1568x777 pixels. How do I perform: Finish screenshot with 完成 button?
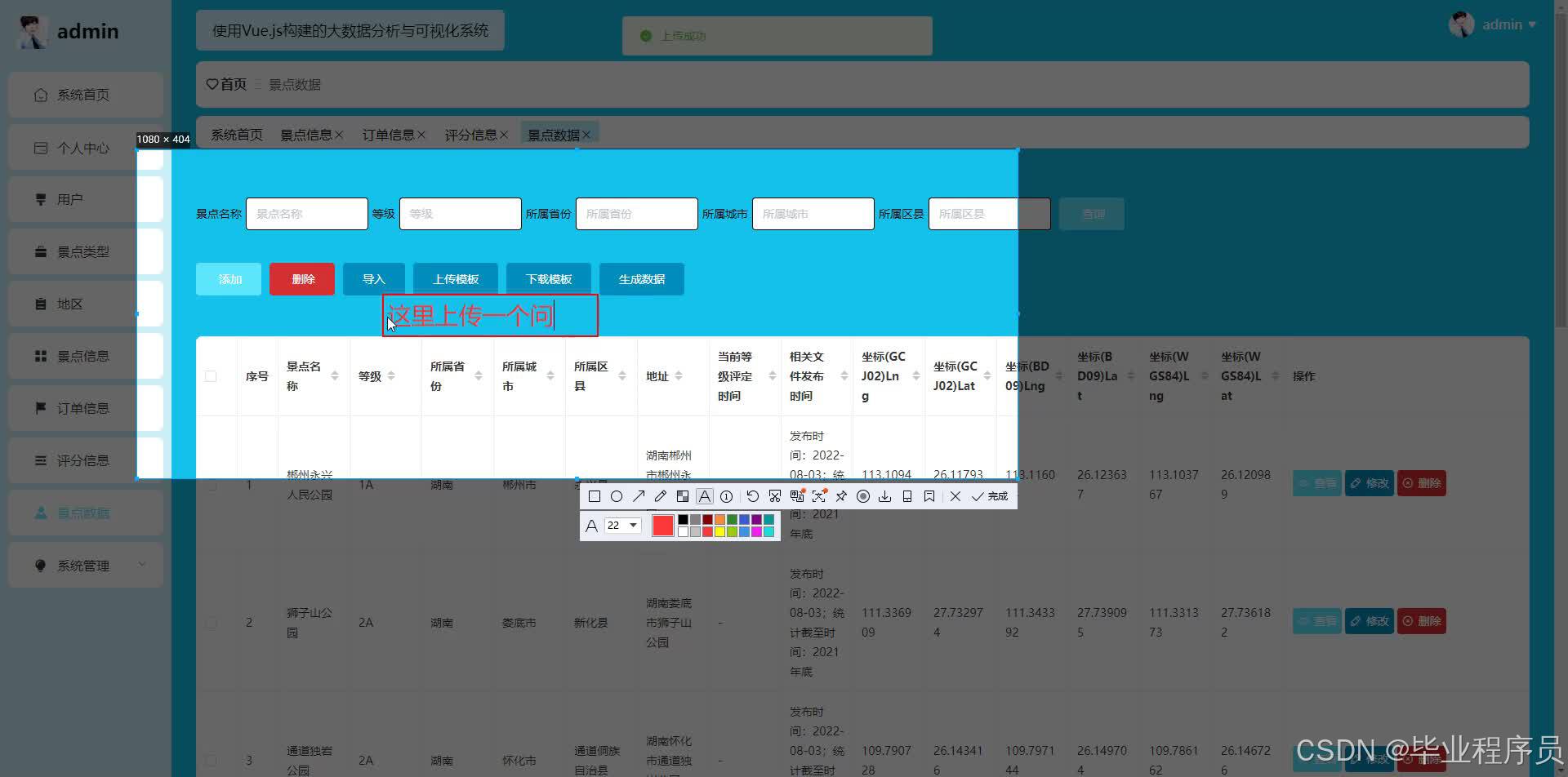tap(990, 496)
